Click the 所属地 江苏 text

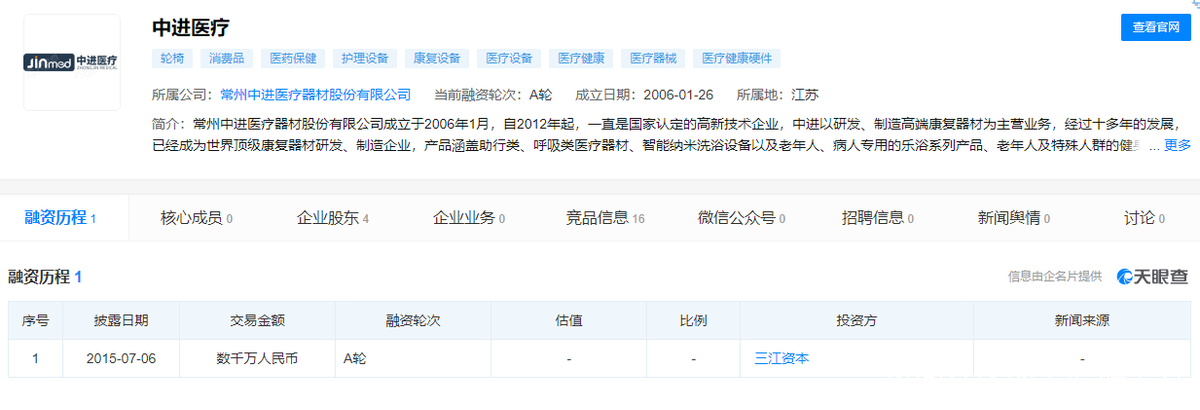coord(777,95)
